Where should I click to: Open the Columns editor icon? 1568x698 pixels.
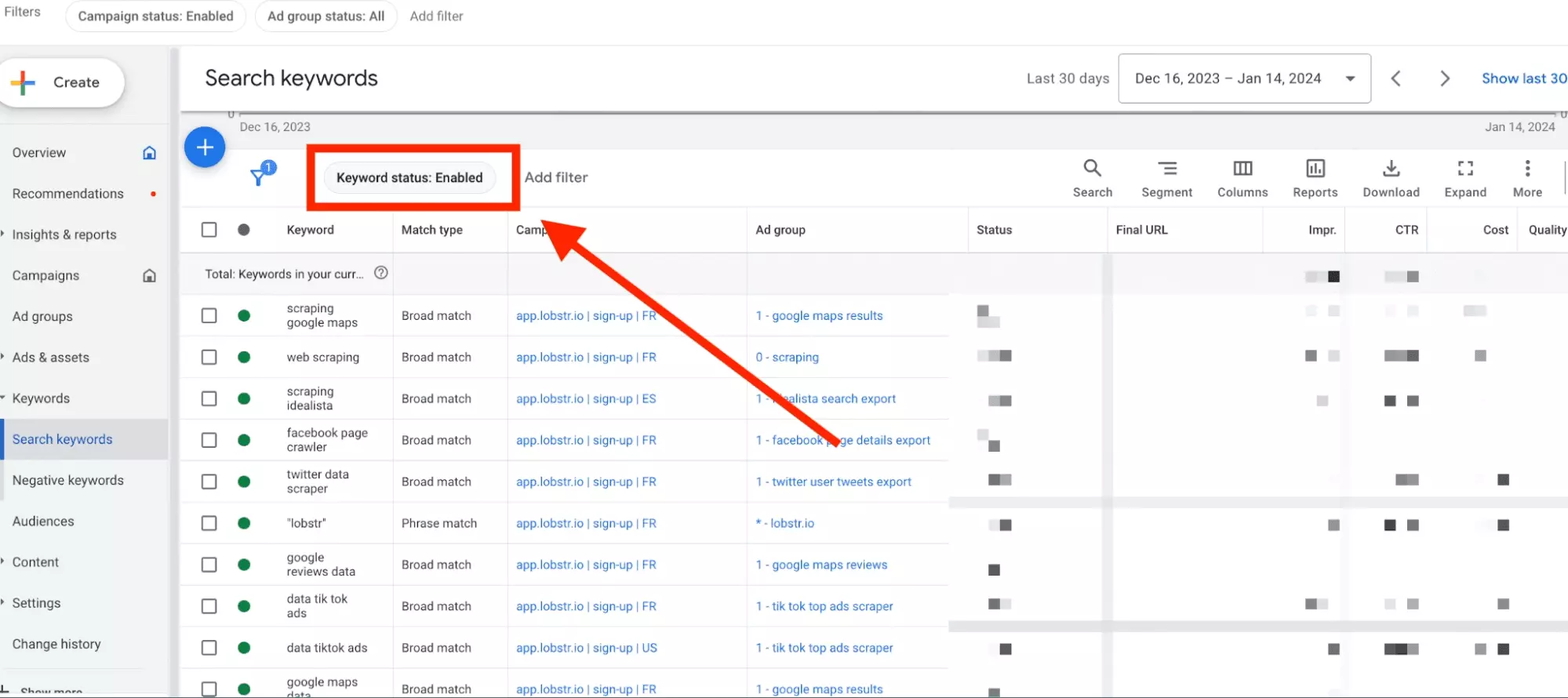[1242, 169]
